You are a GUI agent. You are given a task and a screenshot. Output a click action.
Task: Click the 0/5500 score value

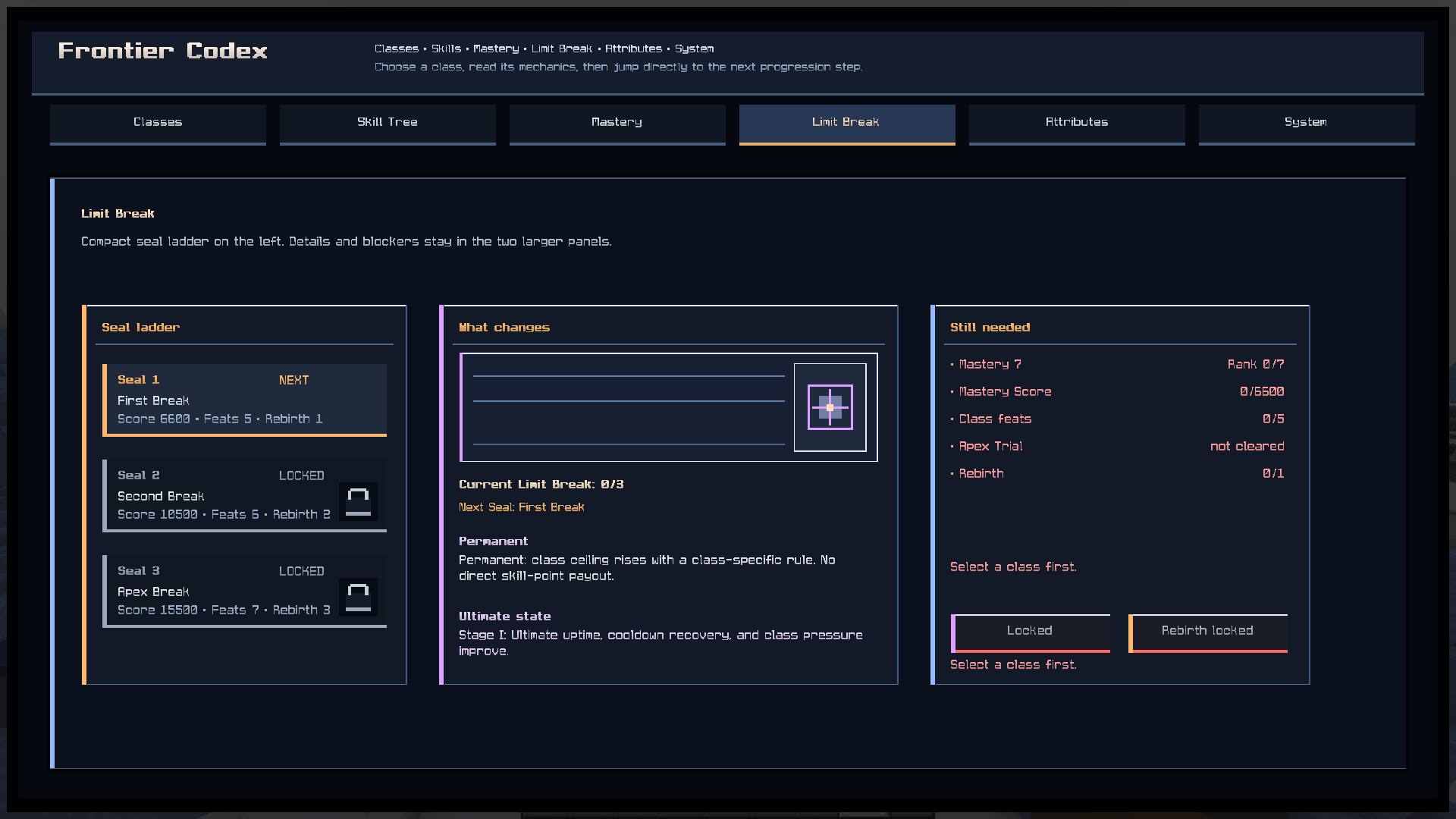point(1262,392)
